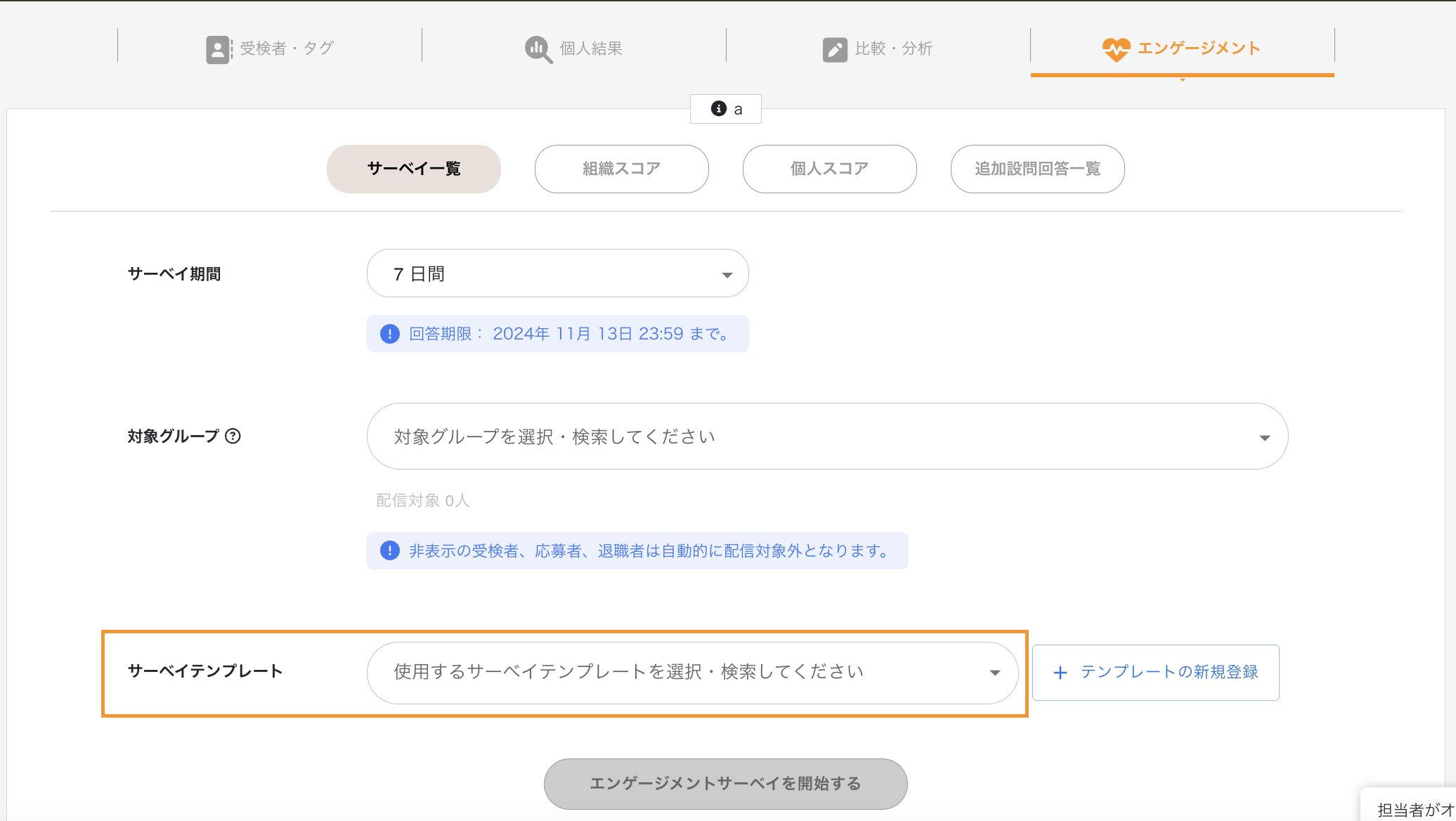Click the exclamation icon in the 非表示の受検者 notice
This screenshot has height=821, width=1456.
[390, 550]
